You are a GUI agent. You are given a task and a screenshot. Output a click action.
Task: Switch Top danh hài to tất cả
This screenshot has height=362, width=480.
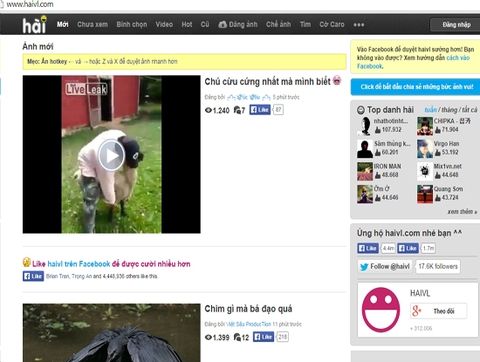pos(469,110)
